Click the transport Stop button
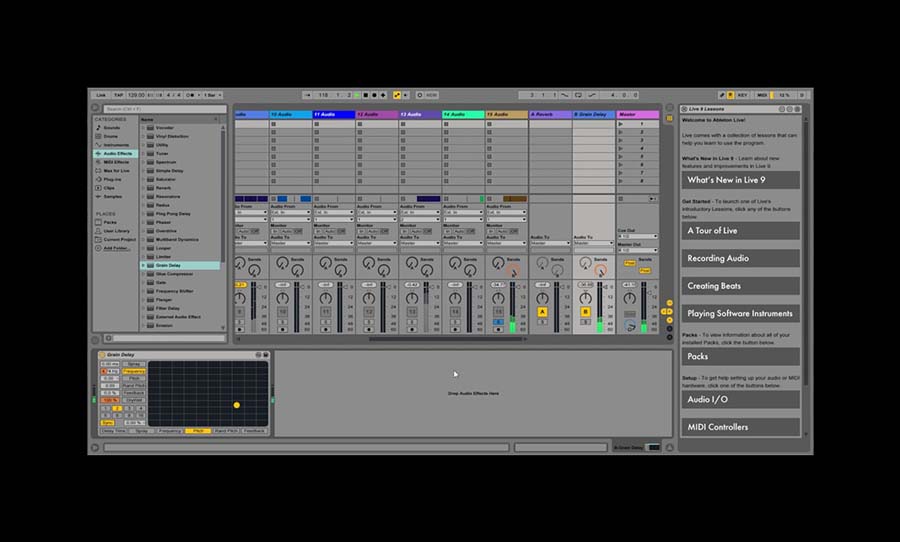The width and height of the screenshot is (900, 542). click(x=366, y=95)
